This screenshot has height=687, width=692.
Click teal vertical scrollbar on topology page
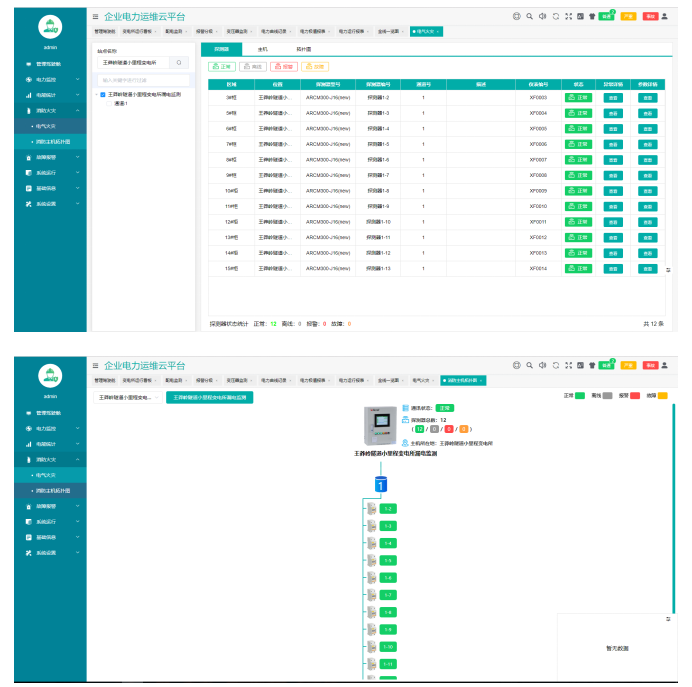(x=673, y=508)
